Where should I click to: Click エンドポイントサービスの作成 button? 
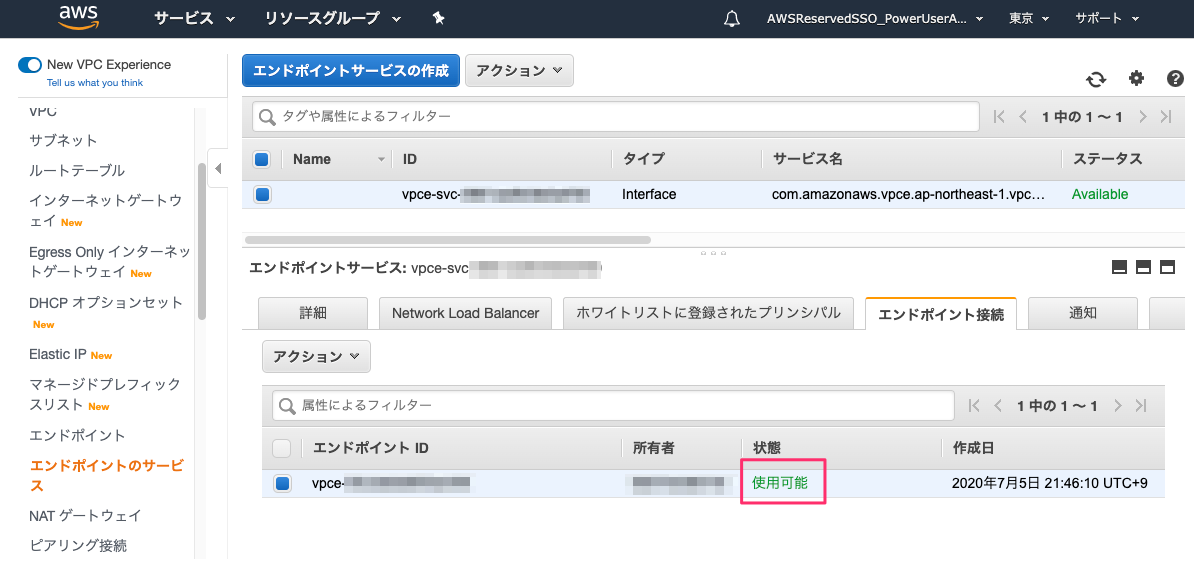coord(351,71)
